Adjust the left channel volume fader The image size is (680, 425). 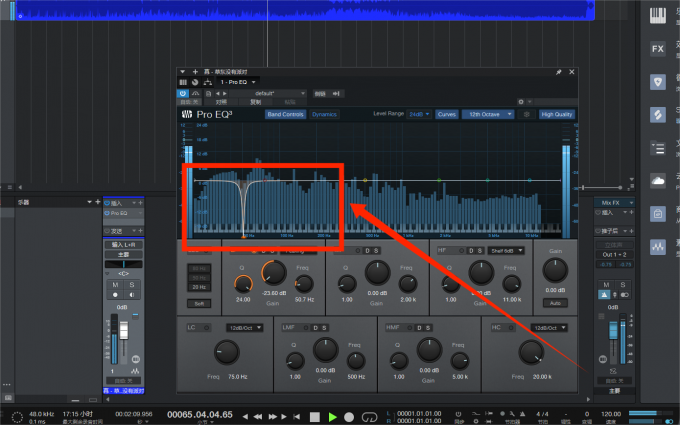pyautogui.click(x=124, y=331)
